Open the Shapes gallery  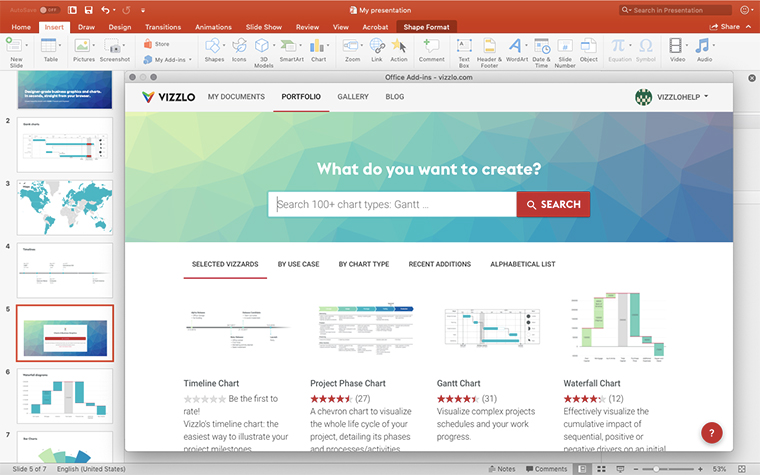click(x=213, y=46)
